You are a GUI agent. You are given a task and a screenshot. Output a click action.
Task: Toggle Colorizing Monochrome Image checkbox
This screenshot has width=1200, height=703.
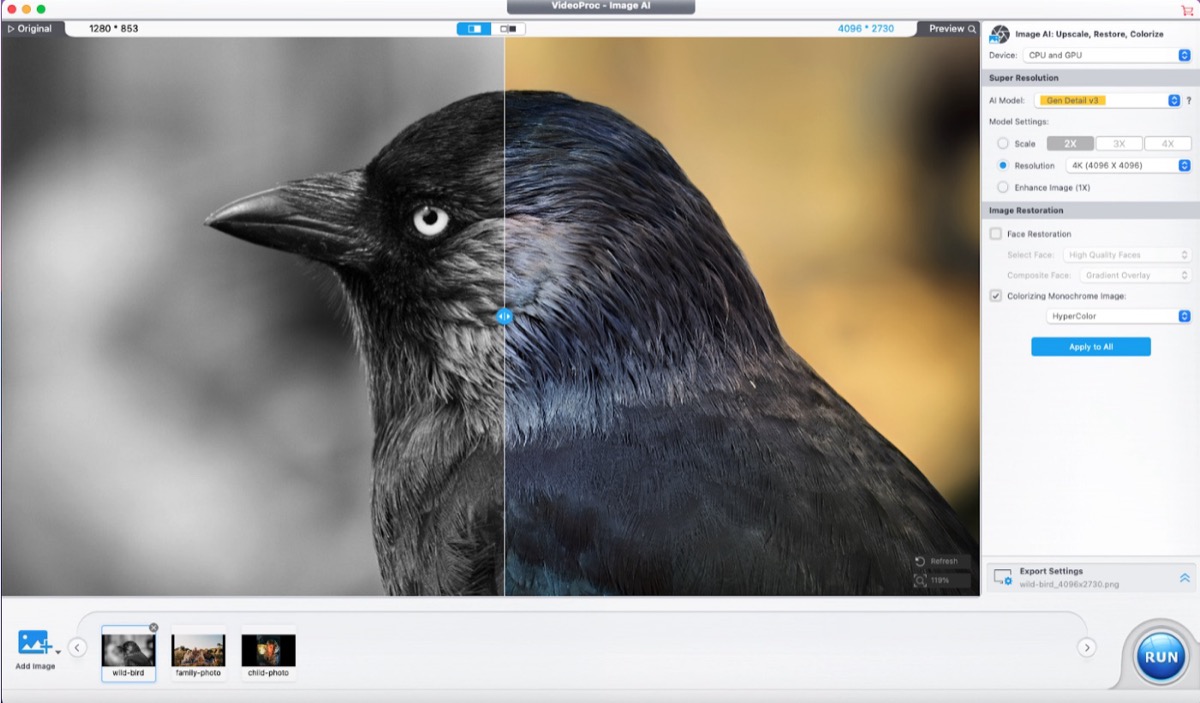click(x=995, y=296)
